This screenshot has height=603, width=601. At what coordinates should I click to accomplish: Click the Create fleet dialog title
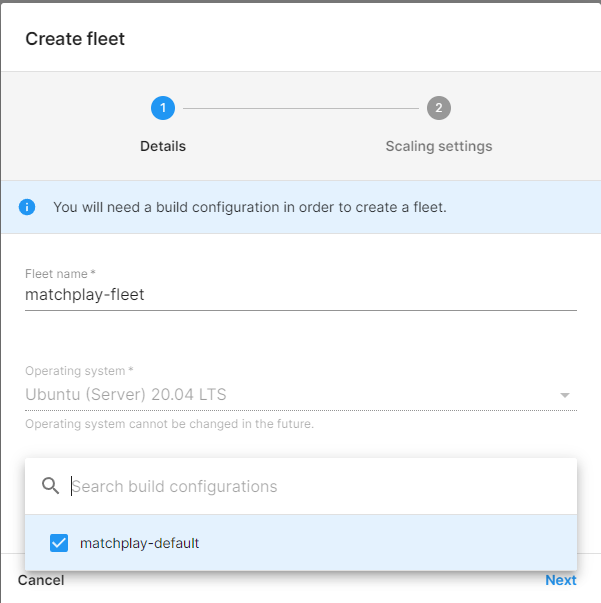click(x=75, y=39)
